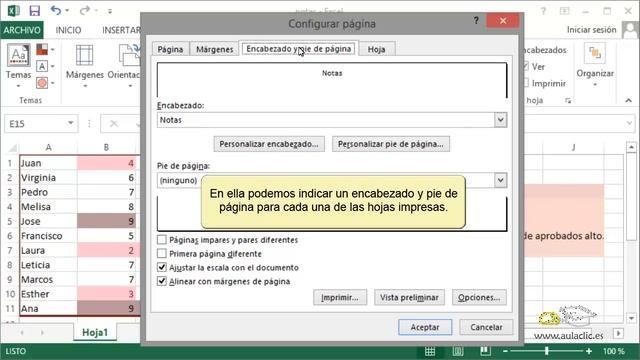This screenshot has width=640, height=360.
Task: Select the Hoja1 sheet tab
Action: pos(95,332)
